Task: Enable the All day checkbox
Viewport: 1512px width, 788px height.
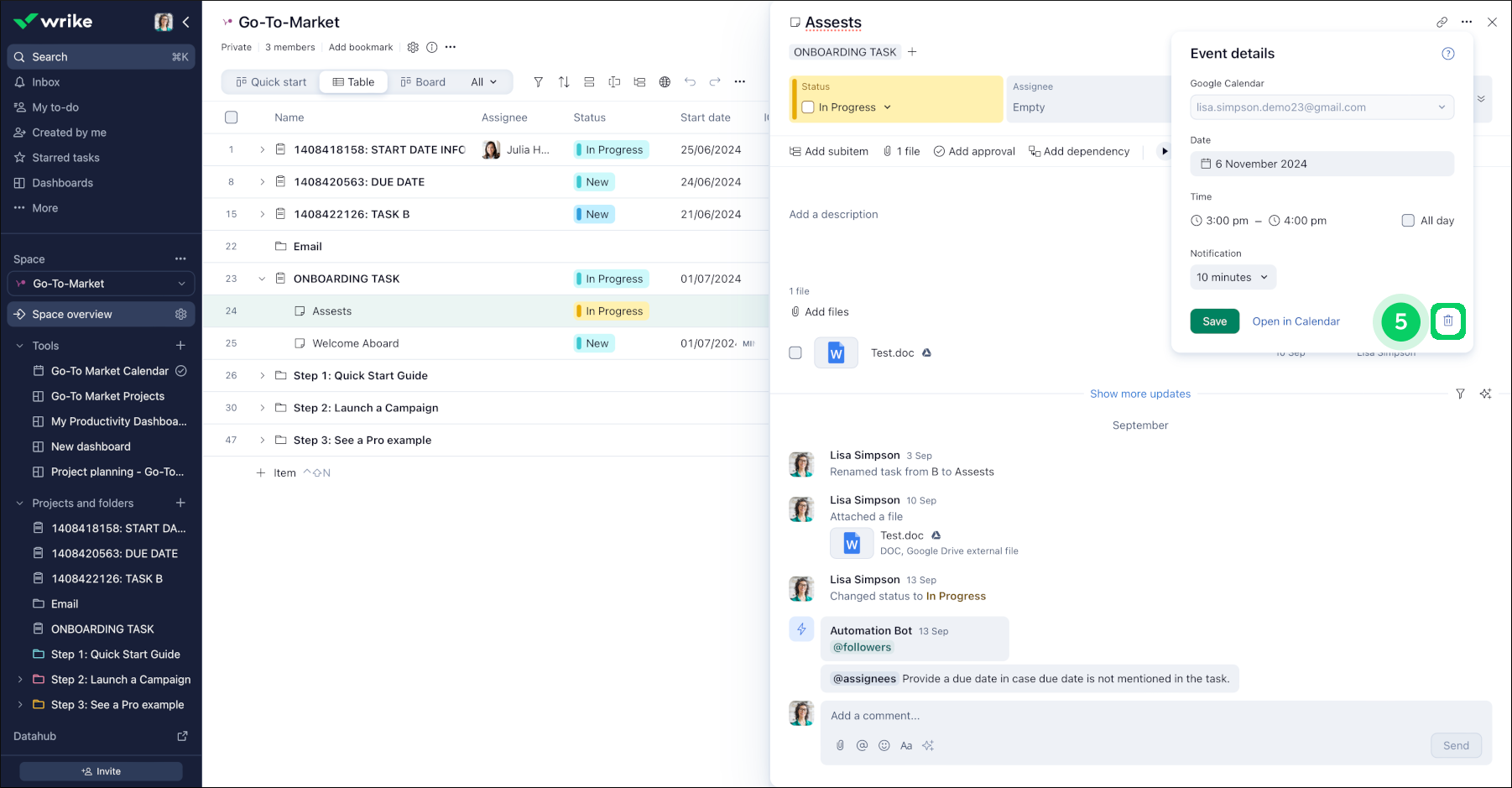Action: pos(1408,221)
